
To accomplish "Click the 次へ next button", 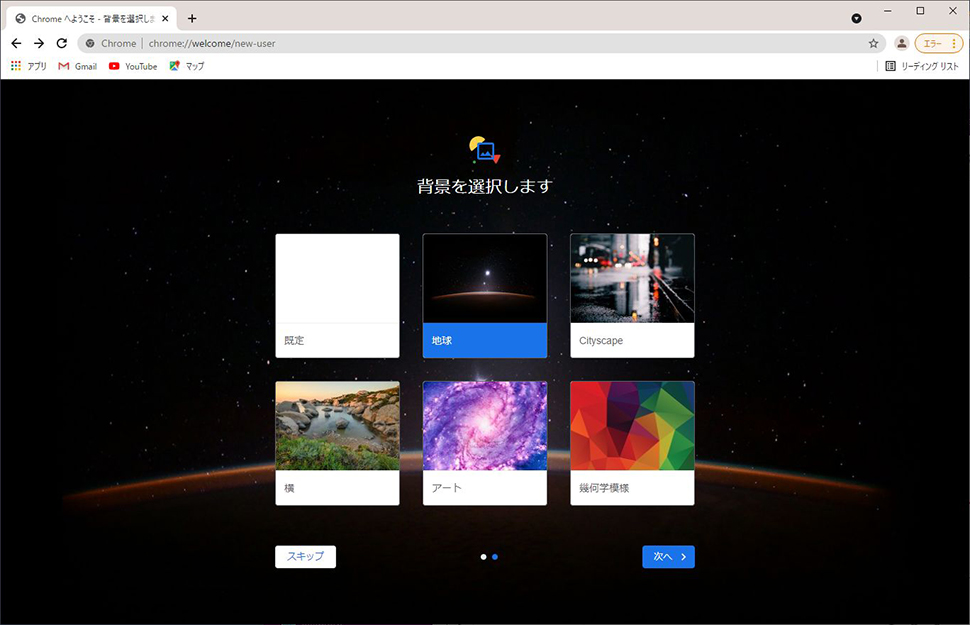I will point(669,556).
